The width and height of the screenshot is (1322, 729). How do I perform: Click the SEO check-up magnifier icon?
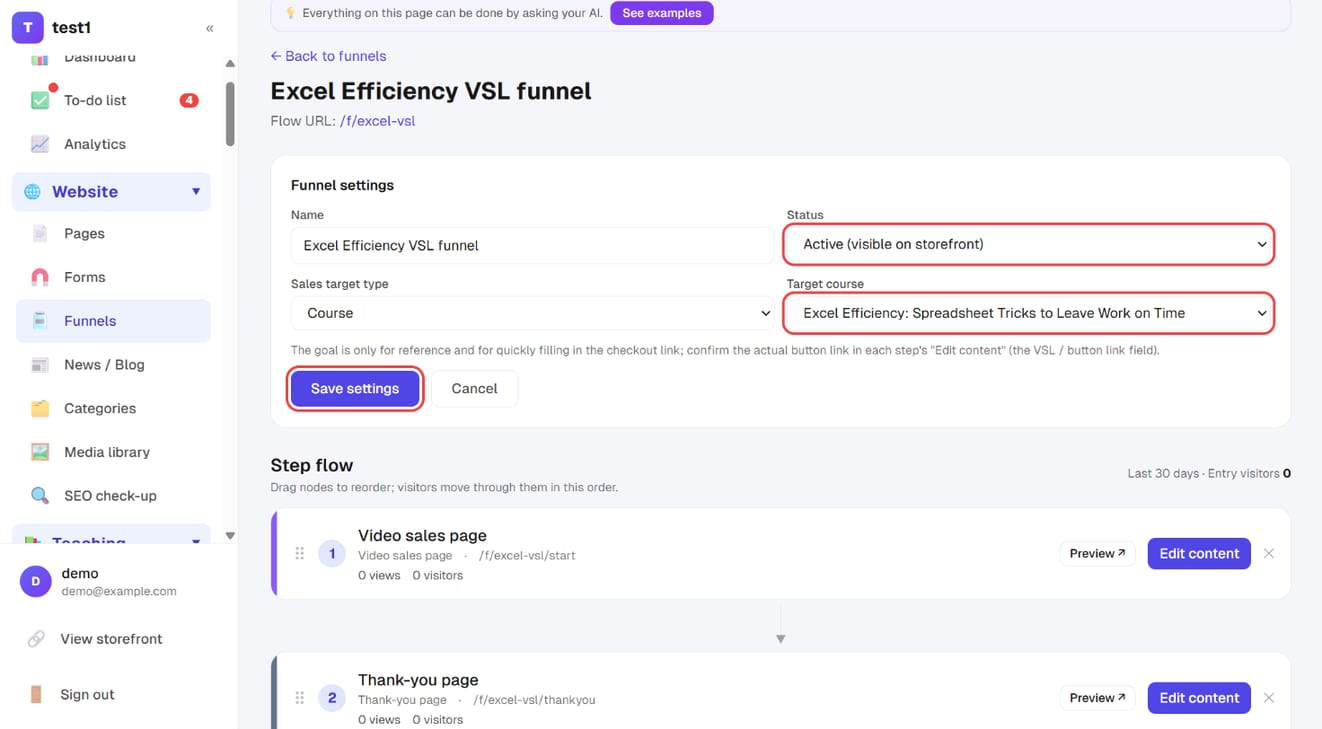pyautogui.click(x=40, y=496)
